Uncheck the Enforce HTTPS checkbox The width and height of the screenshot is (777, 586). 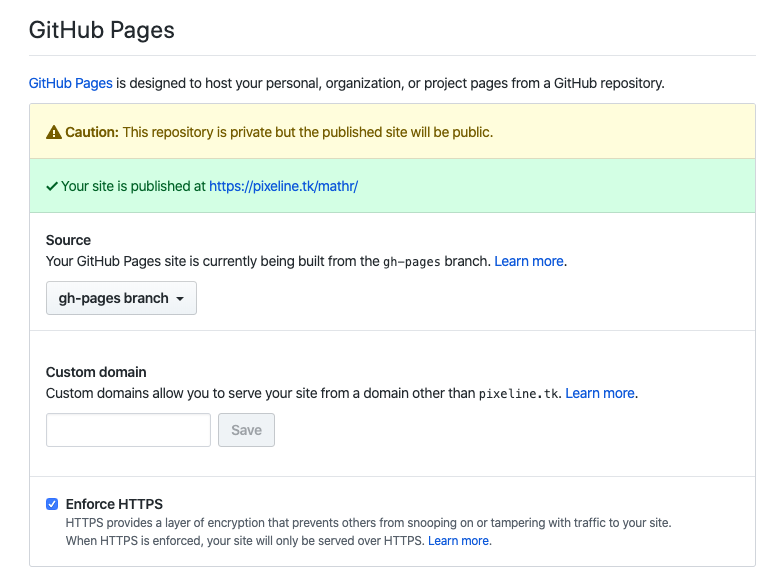[52, 504]
